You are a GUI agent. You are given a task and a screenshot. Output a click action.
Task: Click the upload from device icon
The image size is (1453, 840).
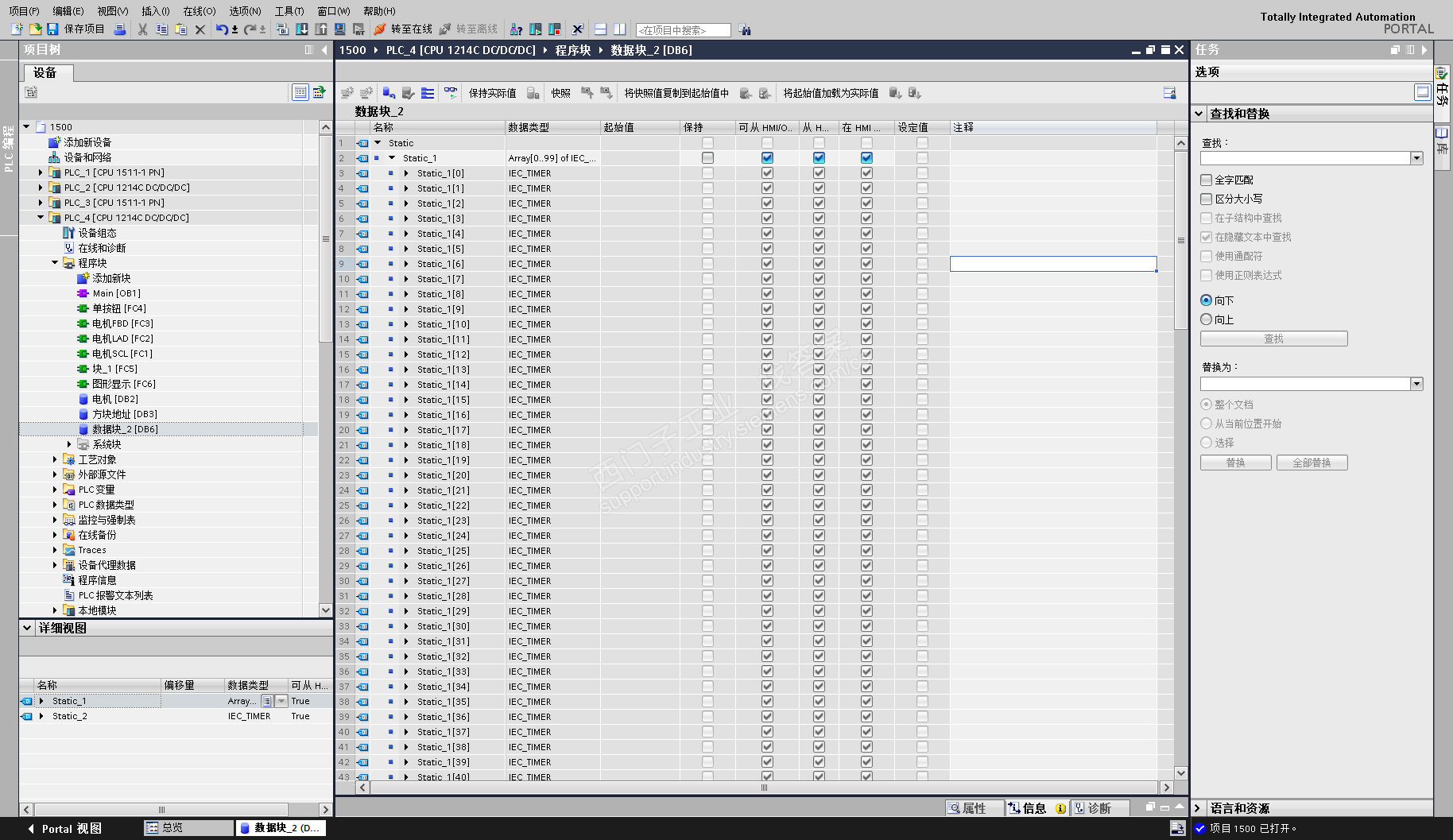321,29
